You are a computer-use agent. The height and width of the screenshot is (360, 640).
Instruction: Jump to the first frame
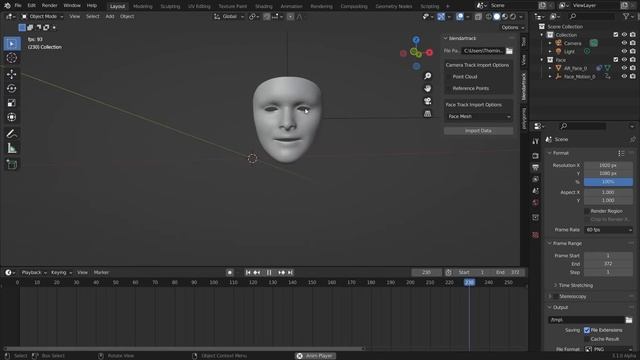[x=248, y=273]
